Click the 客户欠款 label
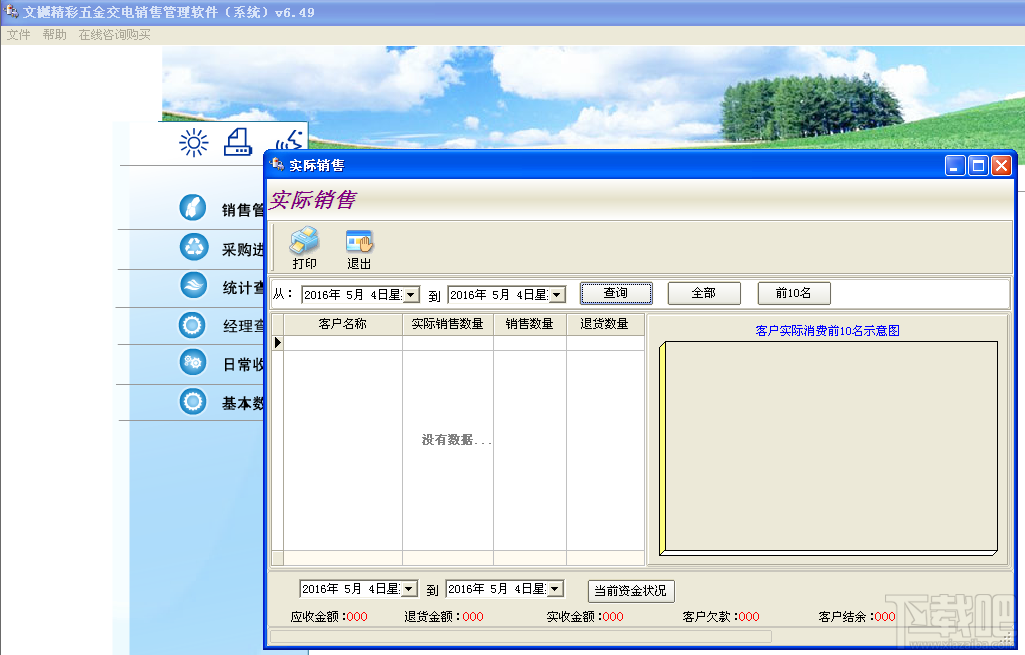Image resolution: width=1025 pixels, height=655 pixels. [x=710, y=616]
